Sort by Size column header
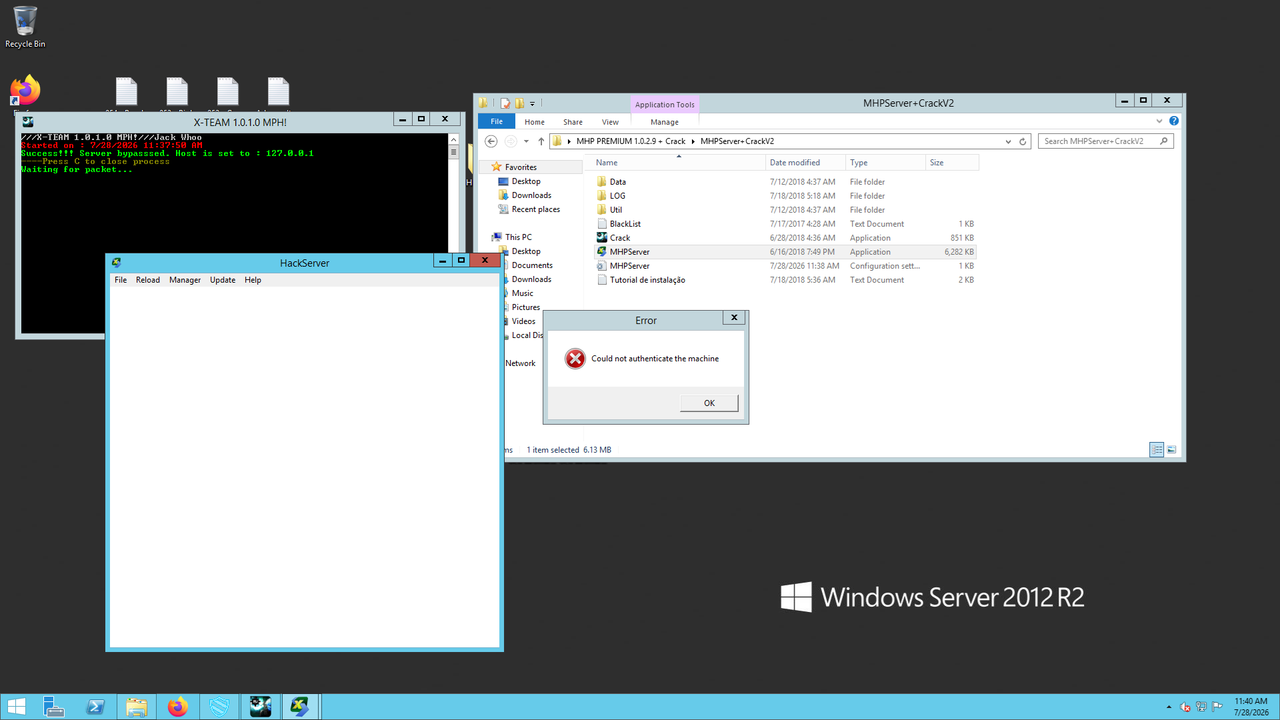The image size is (1280, 720). click(952, 162)
